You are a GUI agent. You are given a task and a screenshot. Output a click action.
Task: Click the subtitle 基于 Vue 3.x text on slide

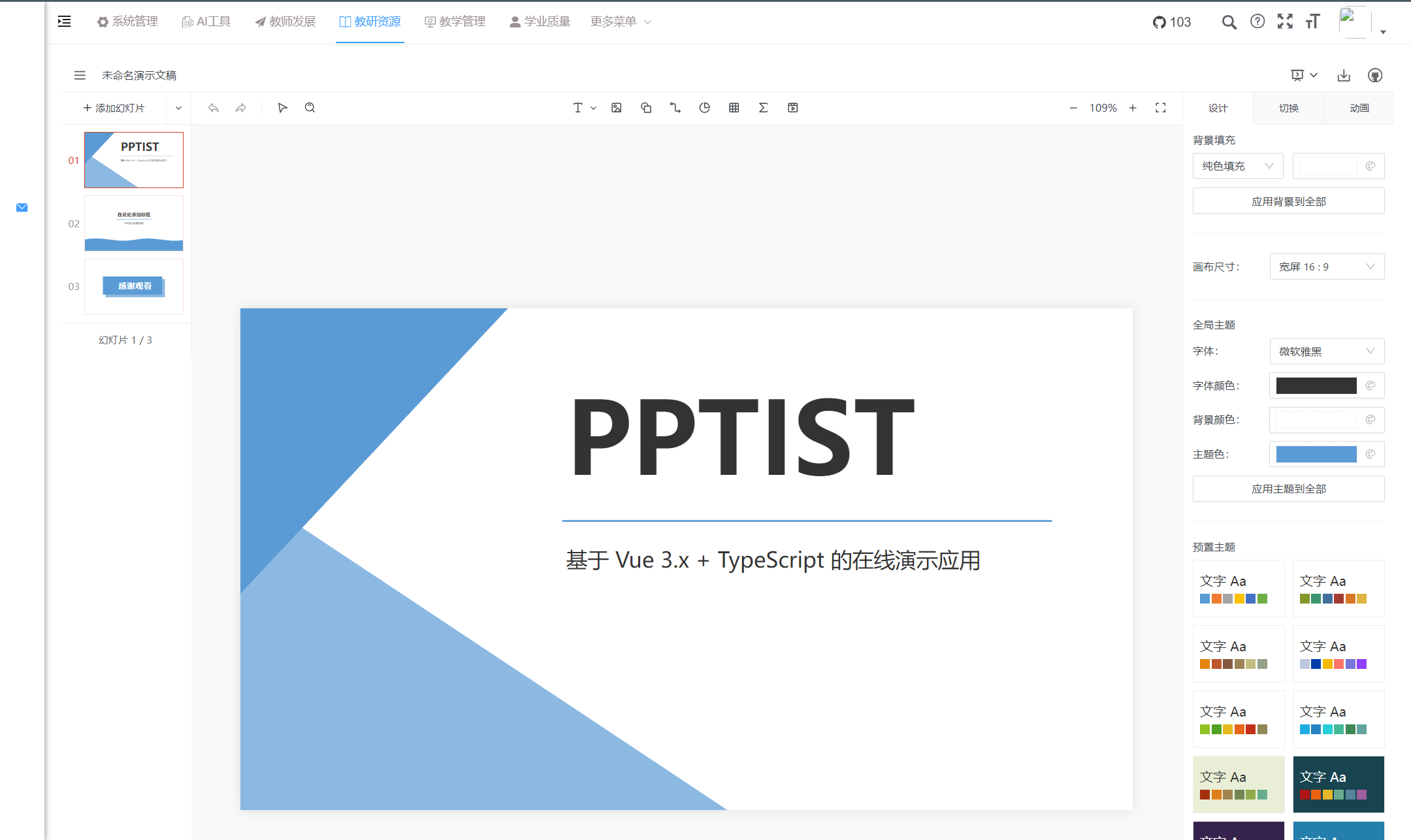click(773, 560)
